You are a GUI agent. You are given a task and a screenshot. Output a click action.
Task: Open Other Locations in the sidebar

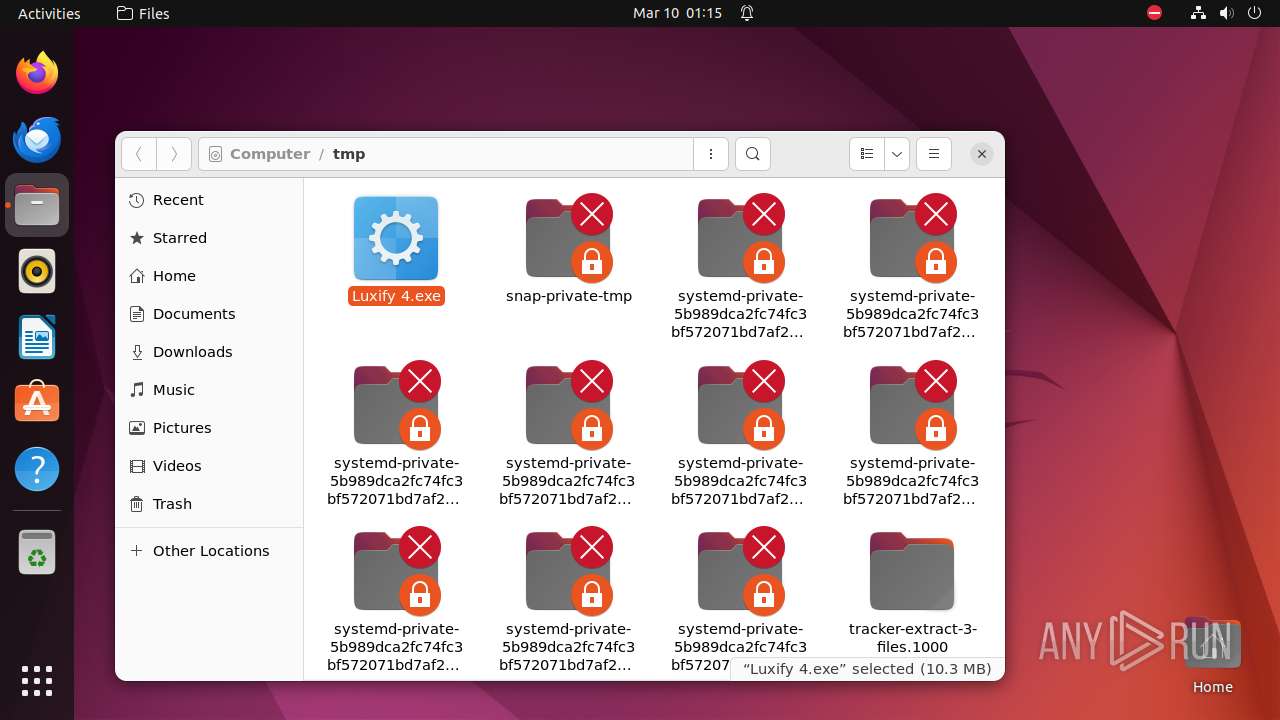click(x=209, y=551)
